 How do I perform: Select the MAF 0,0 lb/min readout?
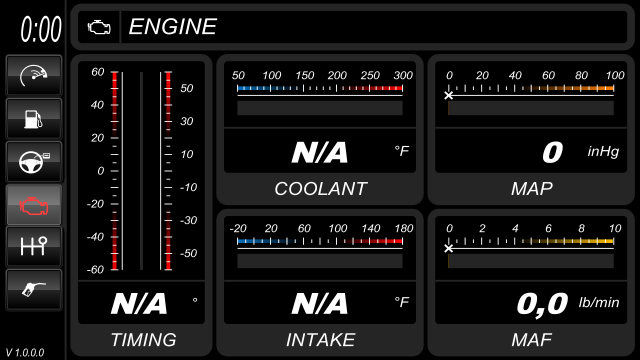click(531, 303)
